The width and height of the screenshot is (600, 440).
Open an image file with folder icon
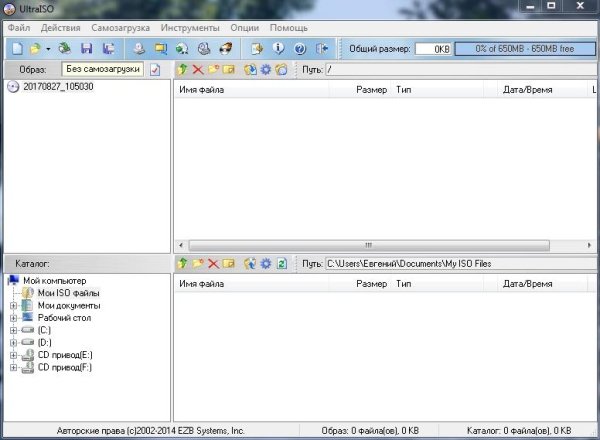pos(35,49)
